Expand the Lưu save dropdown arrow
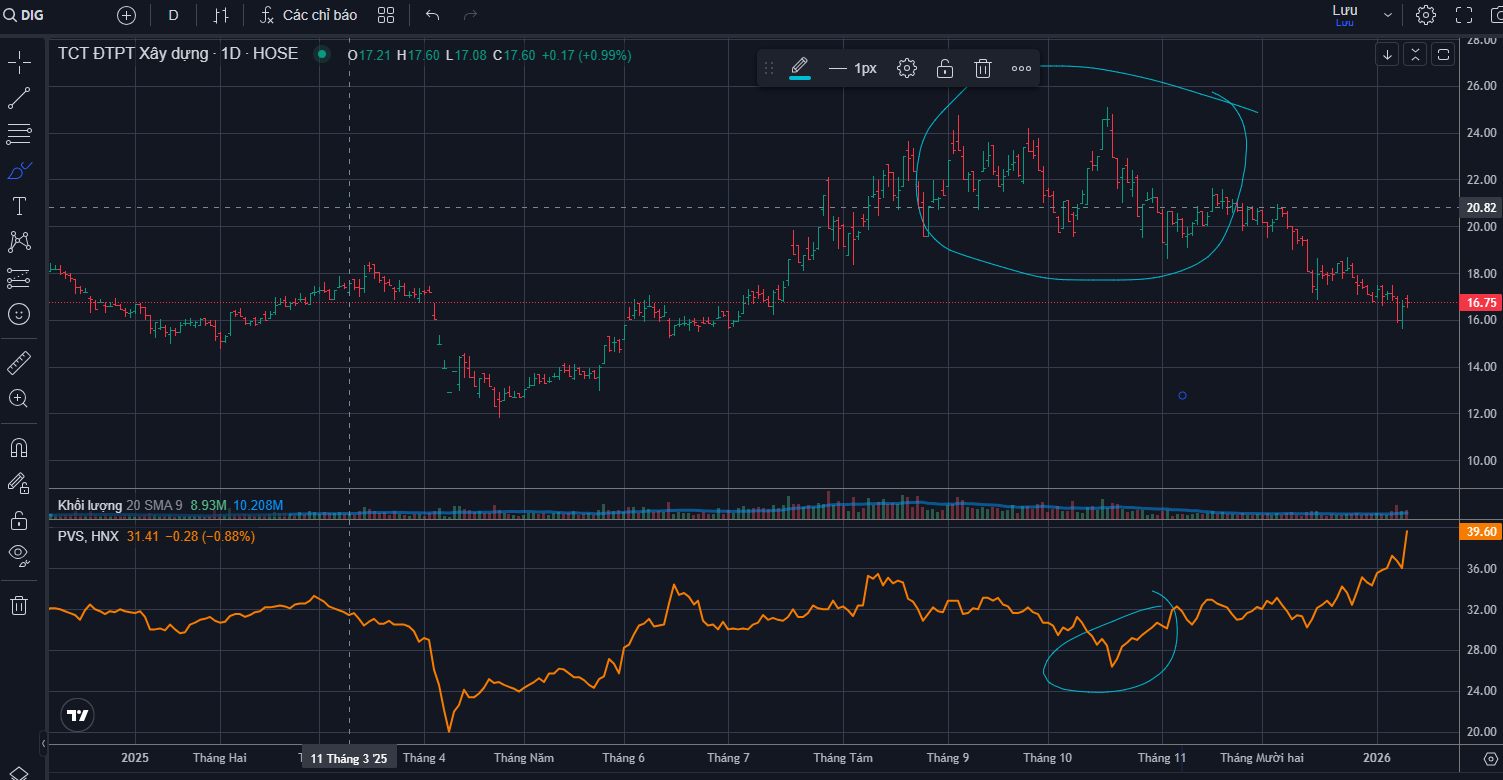The width and height of the screenshot is (1503, 780). tap(1388, 15)
